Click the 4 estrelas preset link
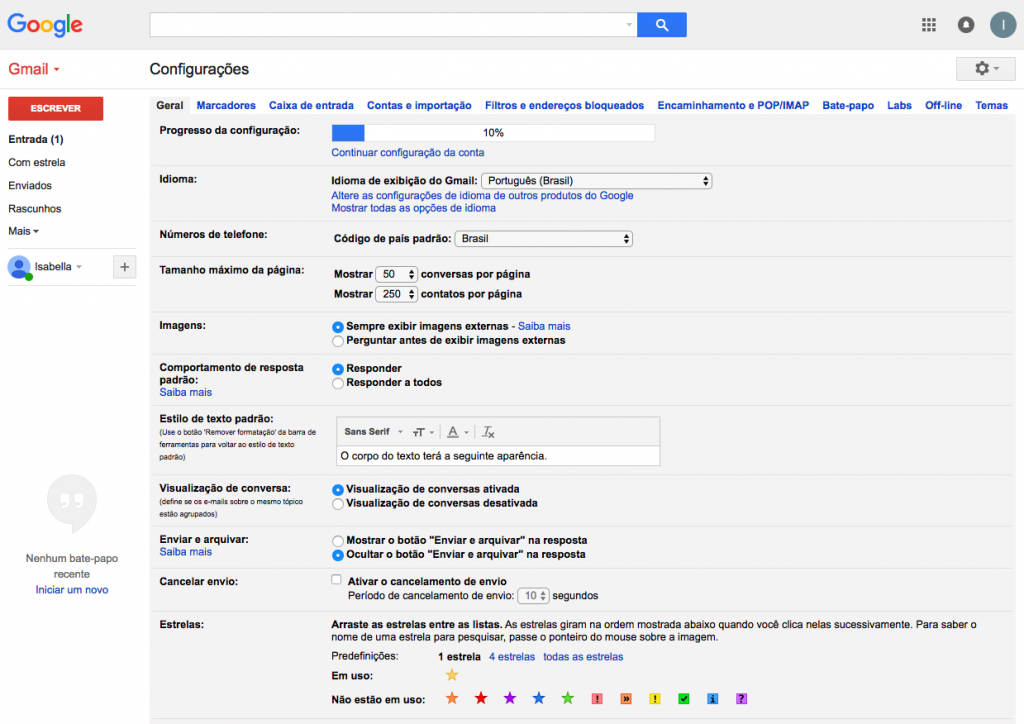1024x724 pixels. 512,657
